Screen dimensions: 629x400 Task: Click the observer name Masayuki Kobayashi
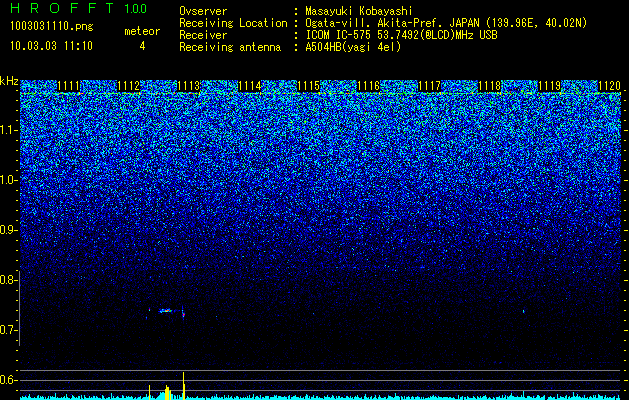coord(359,11)
